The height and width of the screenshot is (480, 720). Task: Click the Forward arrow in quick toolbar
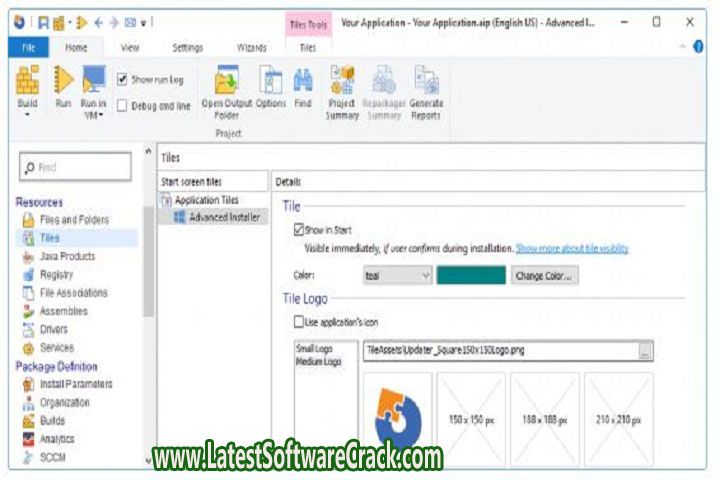(114, 22)
